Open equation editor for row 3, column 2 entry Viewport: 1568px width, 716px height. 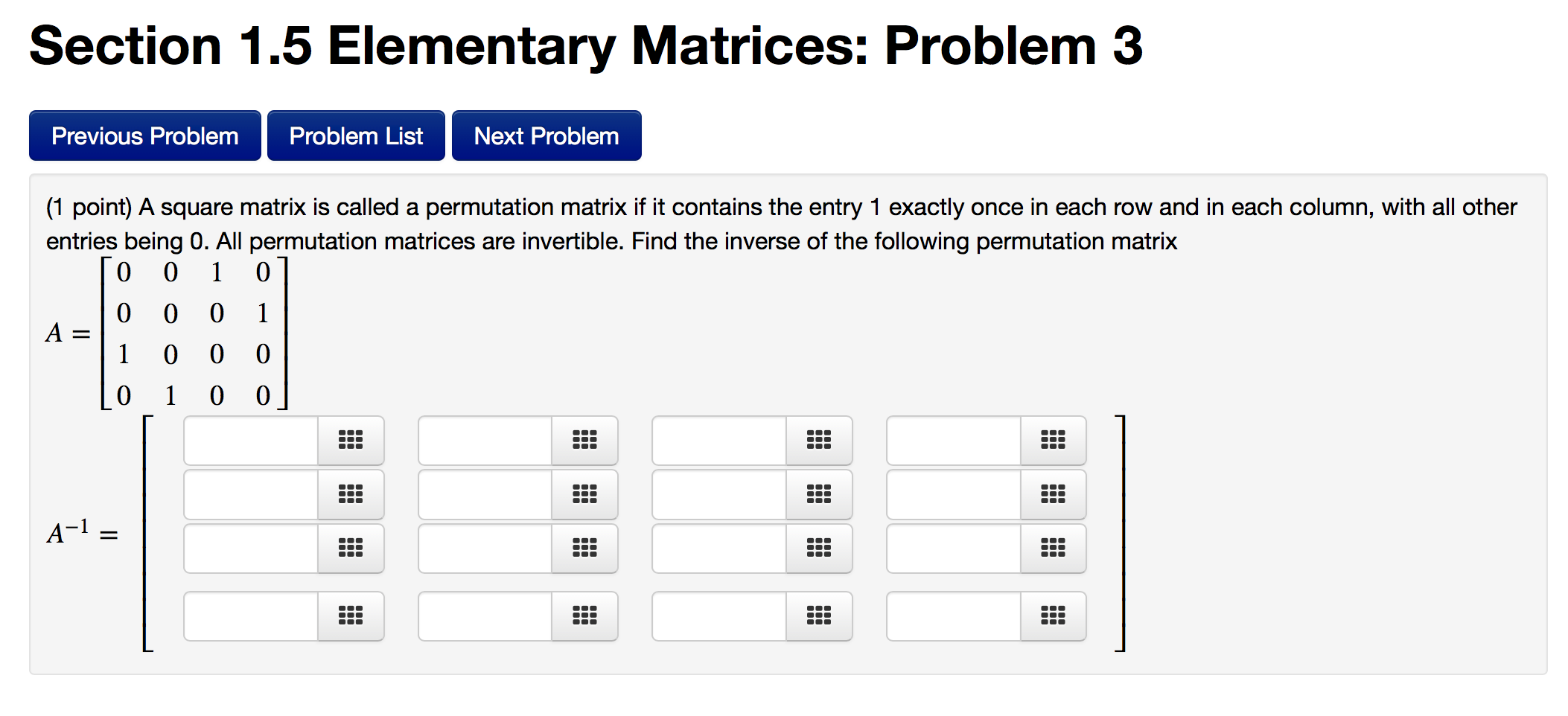(585, 548)
